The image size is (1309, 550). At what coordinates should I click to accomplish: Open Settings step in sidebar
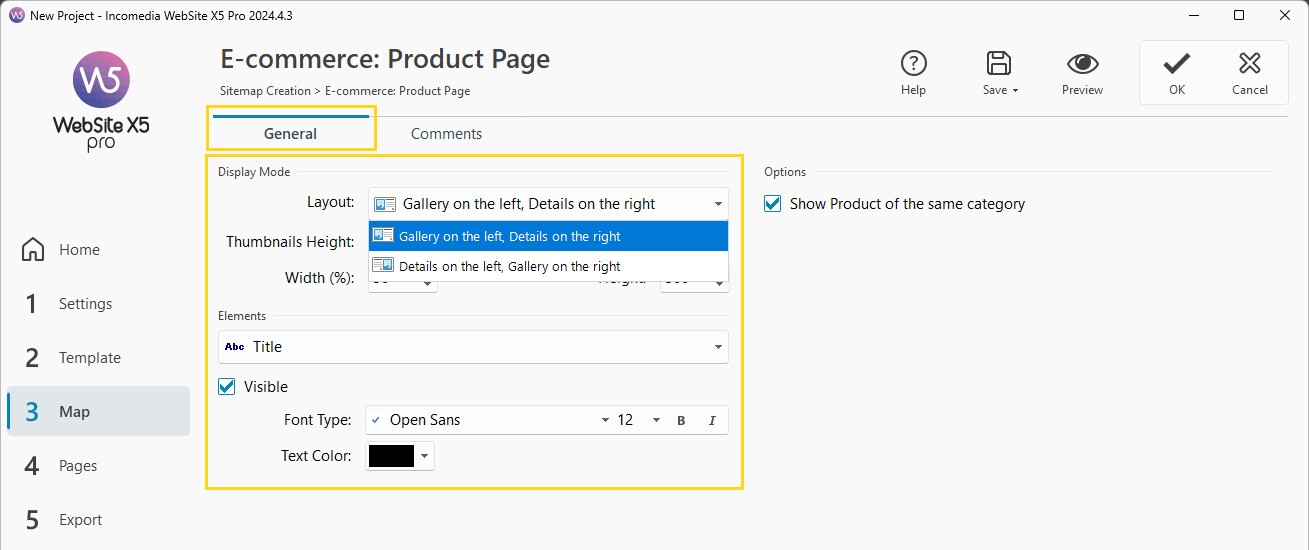85,304
